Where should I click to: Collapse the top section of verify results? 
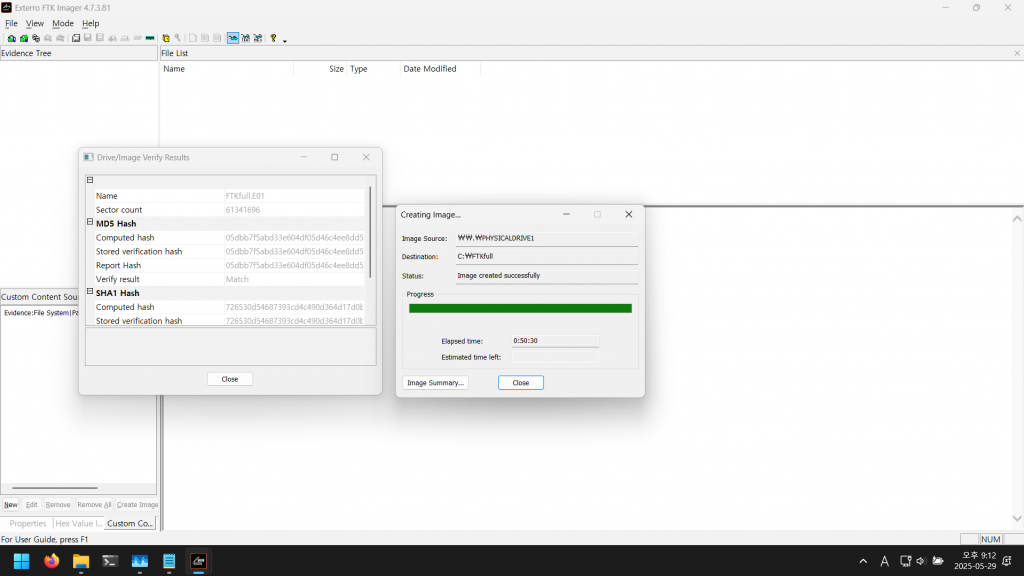tap(90, 180)
